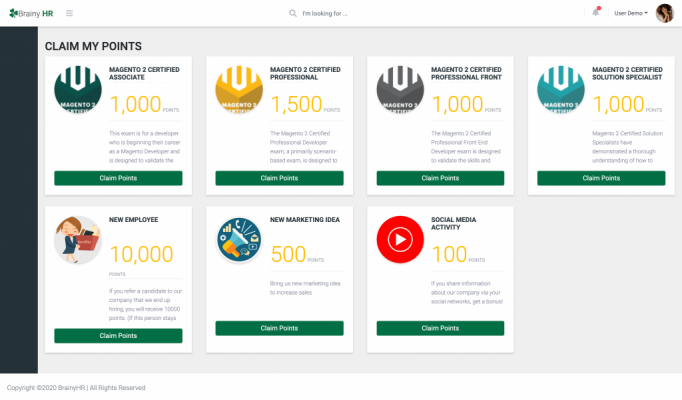
Task: Click the "Magento 2 Certified Professional Front" title
Action: pos(466,73)
